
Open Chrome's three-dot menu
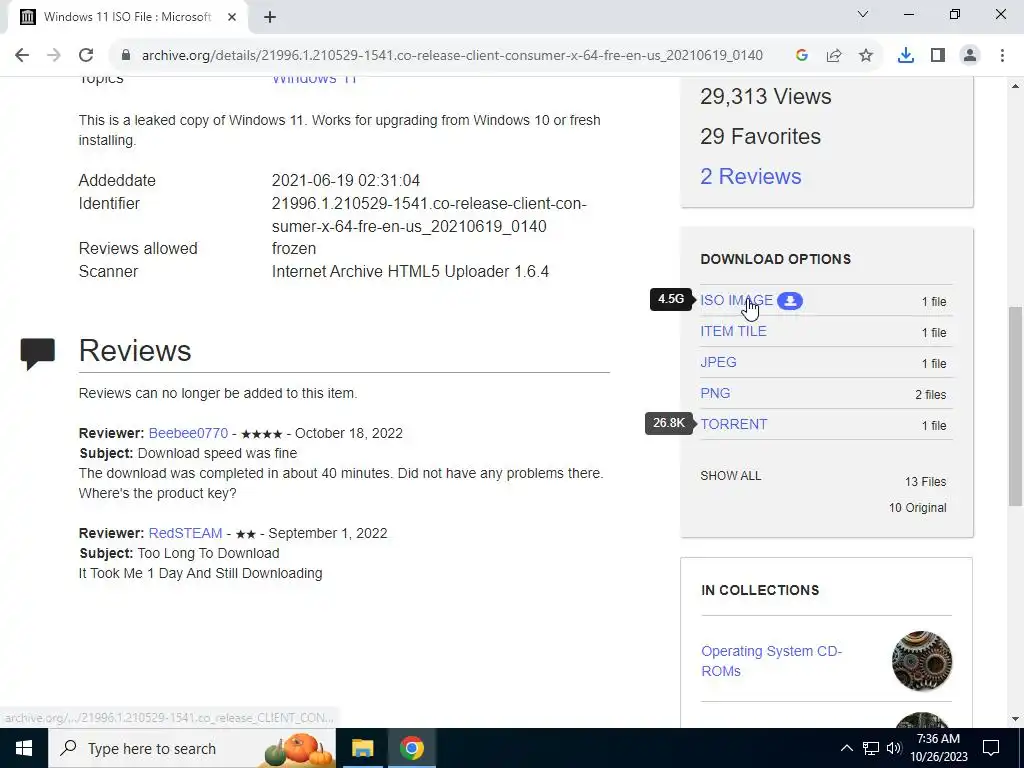[1002, 56]
